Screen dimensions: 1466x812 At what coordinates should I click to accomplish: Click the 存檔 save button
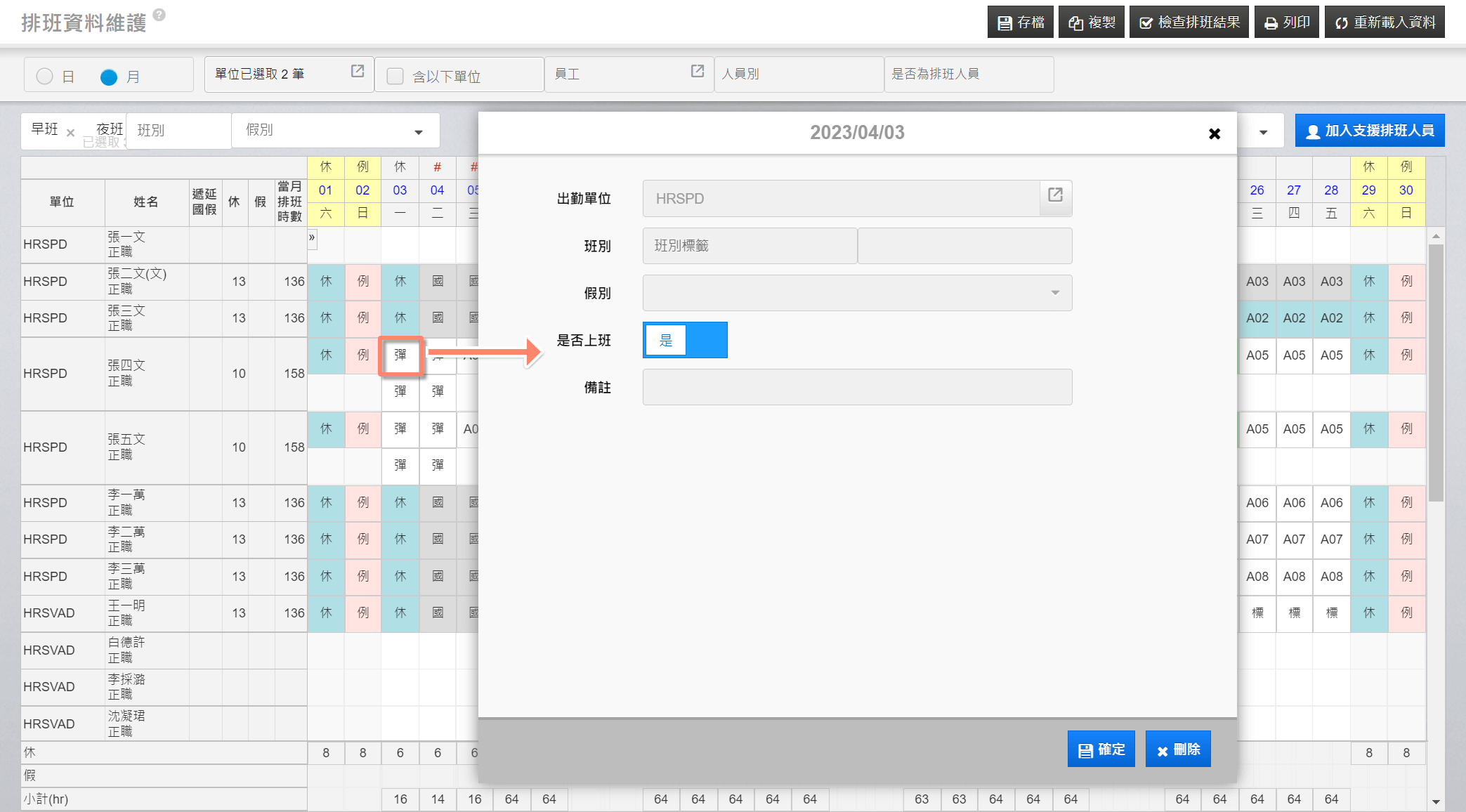(1020, 22)
